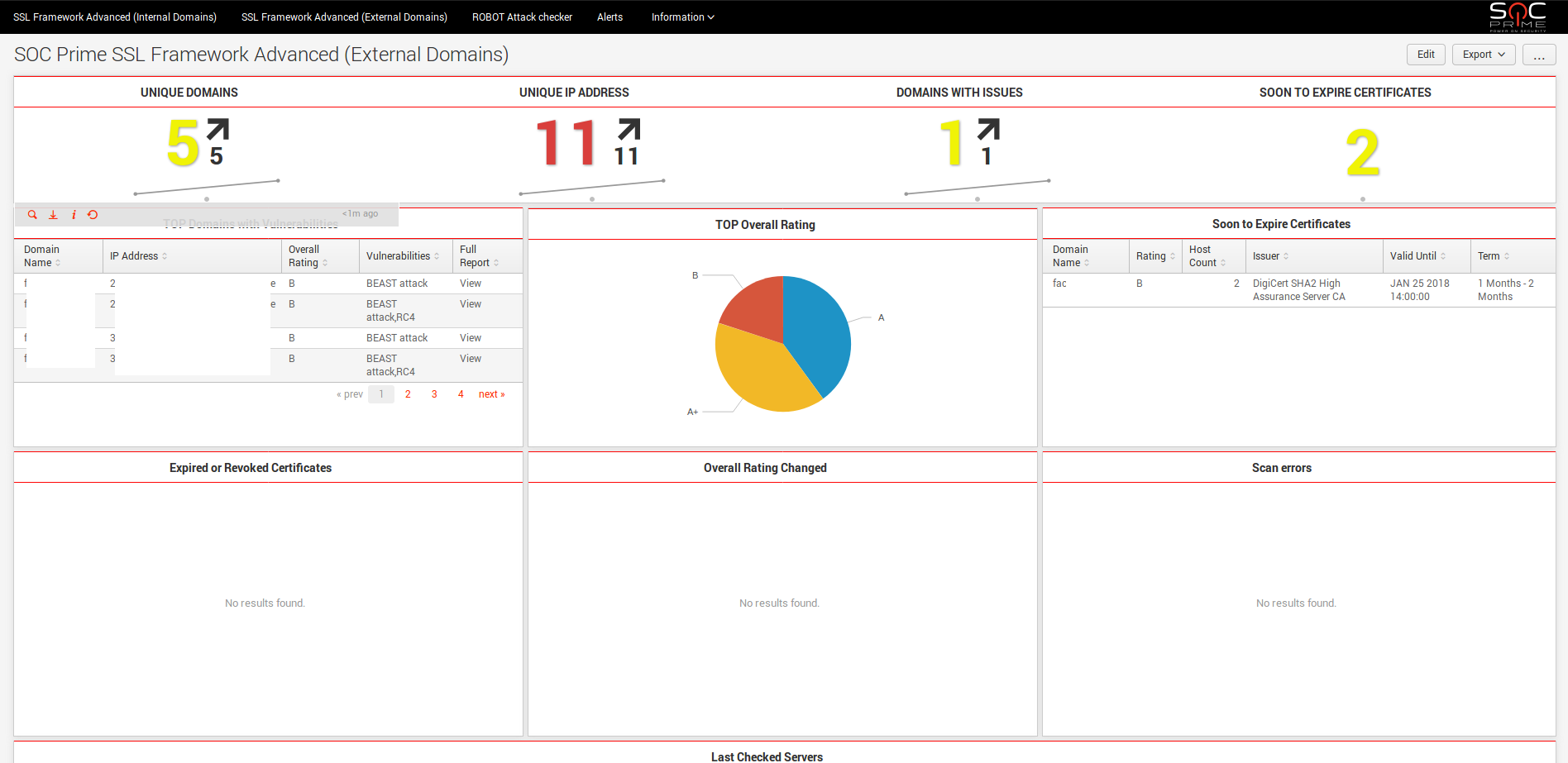
Task: Sort the Host Count column
Action: click(1223, 263)
